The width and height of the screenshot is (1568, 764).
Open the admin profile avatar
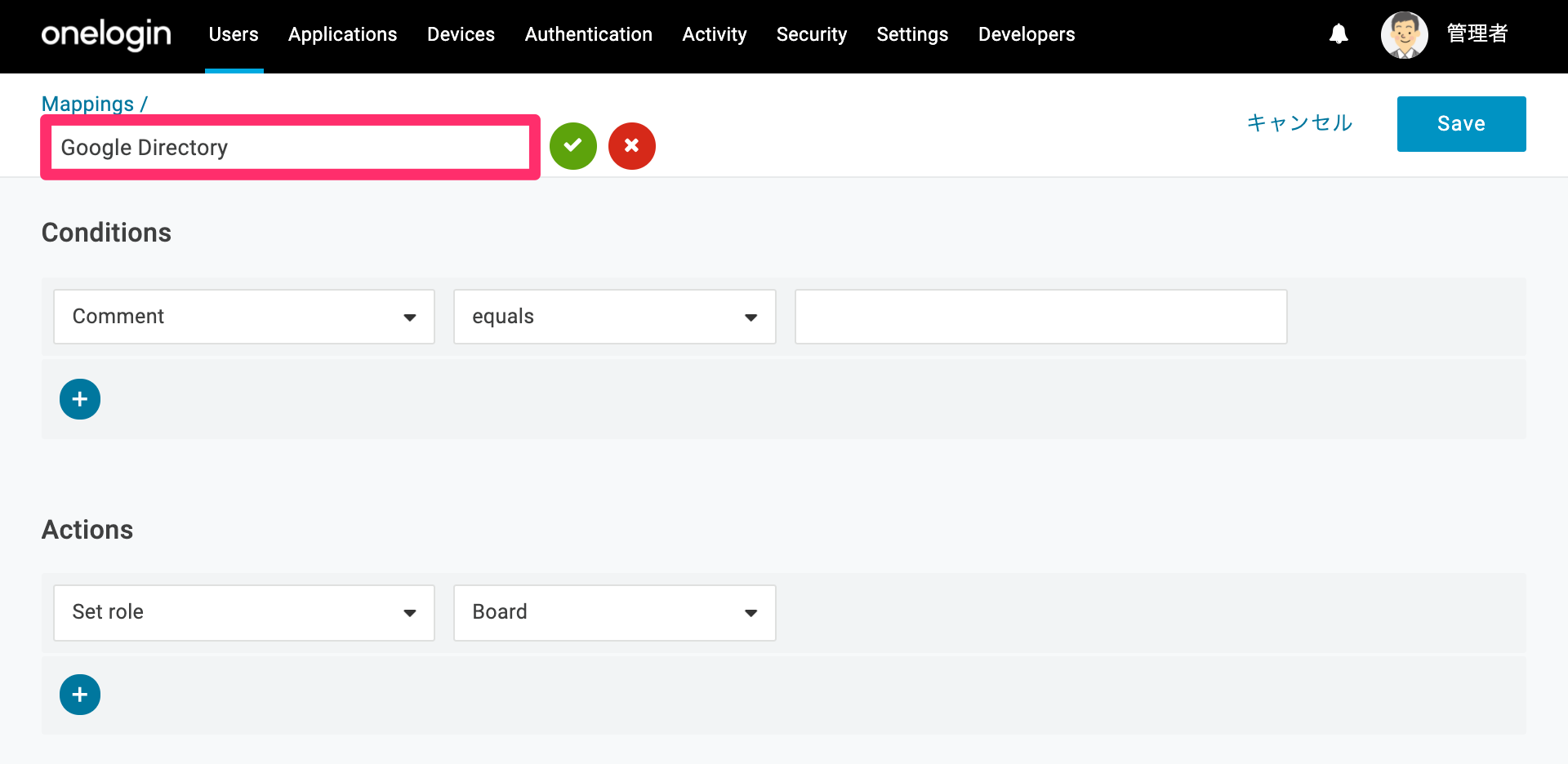(1405, 35)
